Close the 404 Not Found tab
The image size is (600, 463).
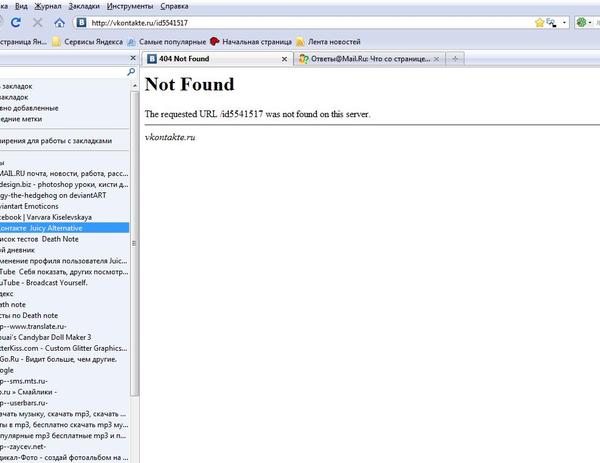click(x=284, y=59)
